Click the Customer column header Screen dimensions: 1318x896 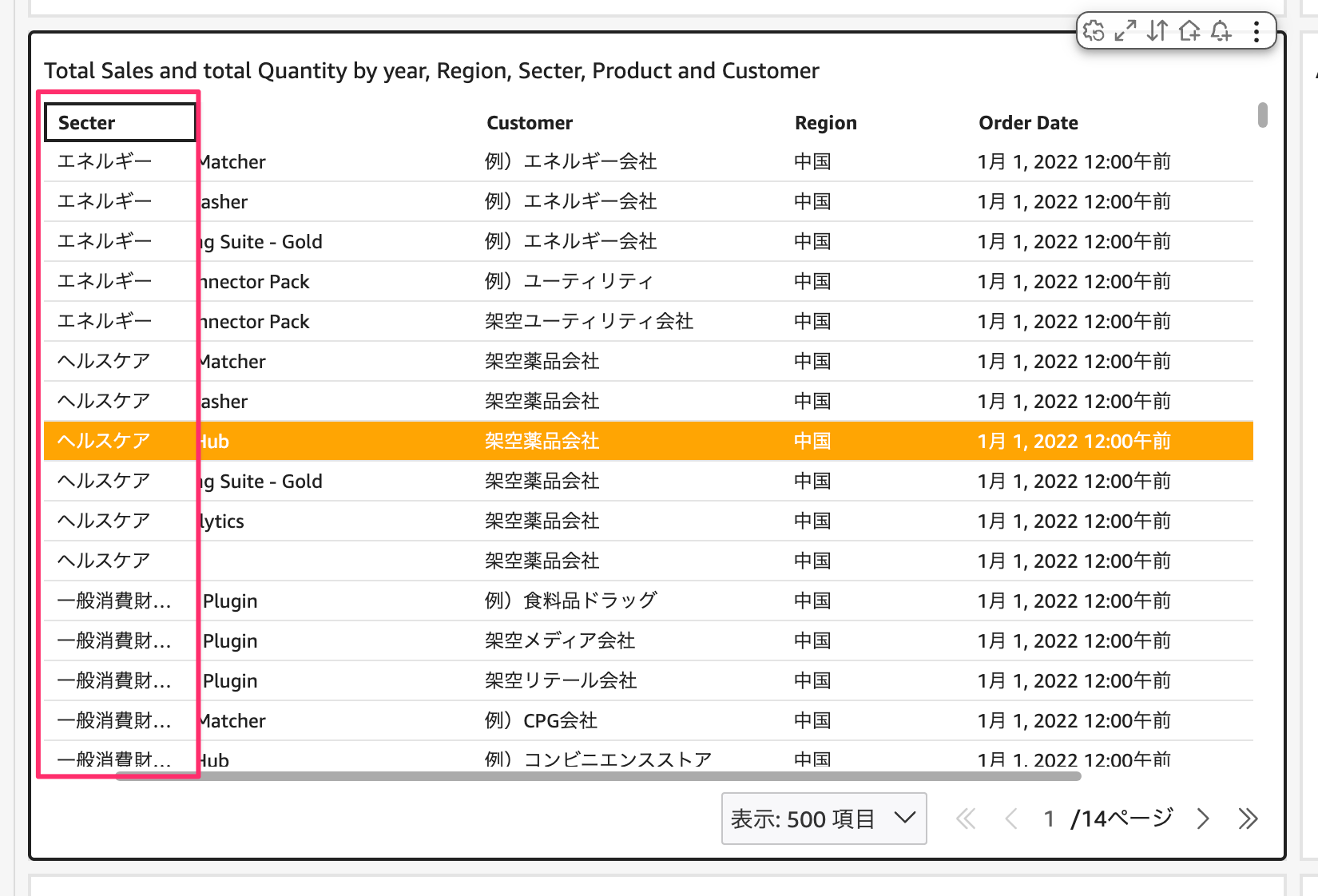[530, 123]
